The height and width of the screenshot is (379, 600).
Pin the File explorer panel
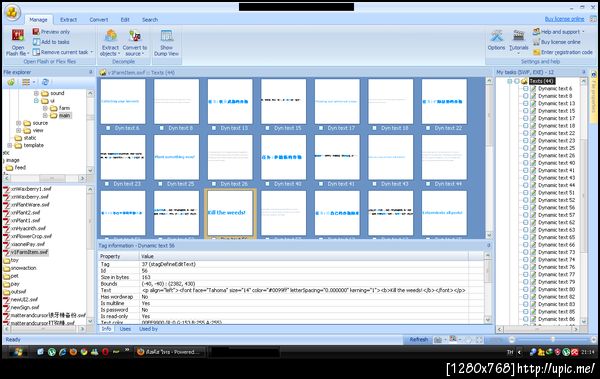coord(91,72)
